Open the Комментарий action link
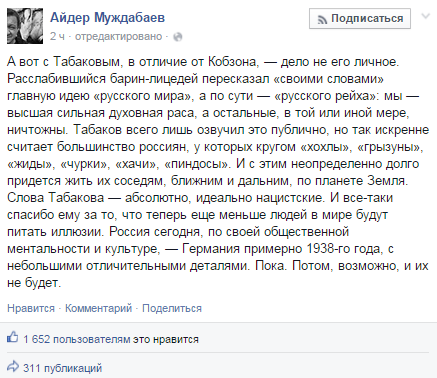 tap(98, 308)
